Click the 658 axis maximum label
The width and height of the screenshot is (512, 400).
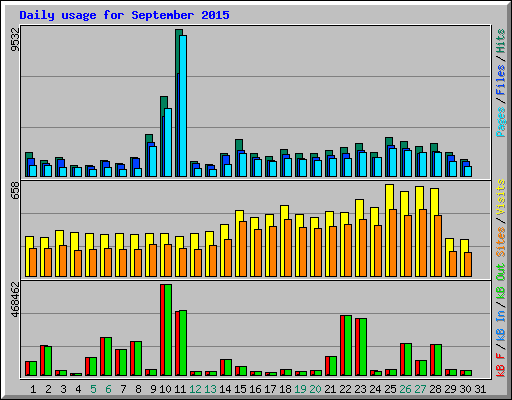tap(15, 191)
